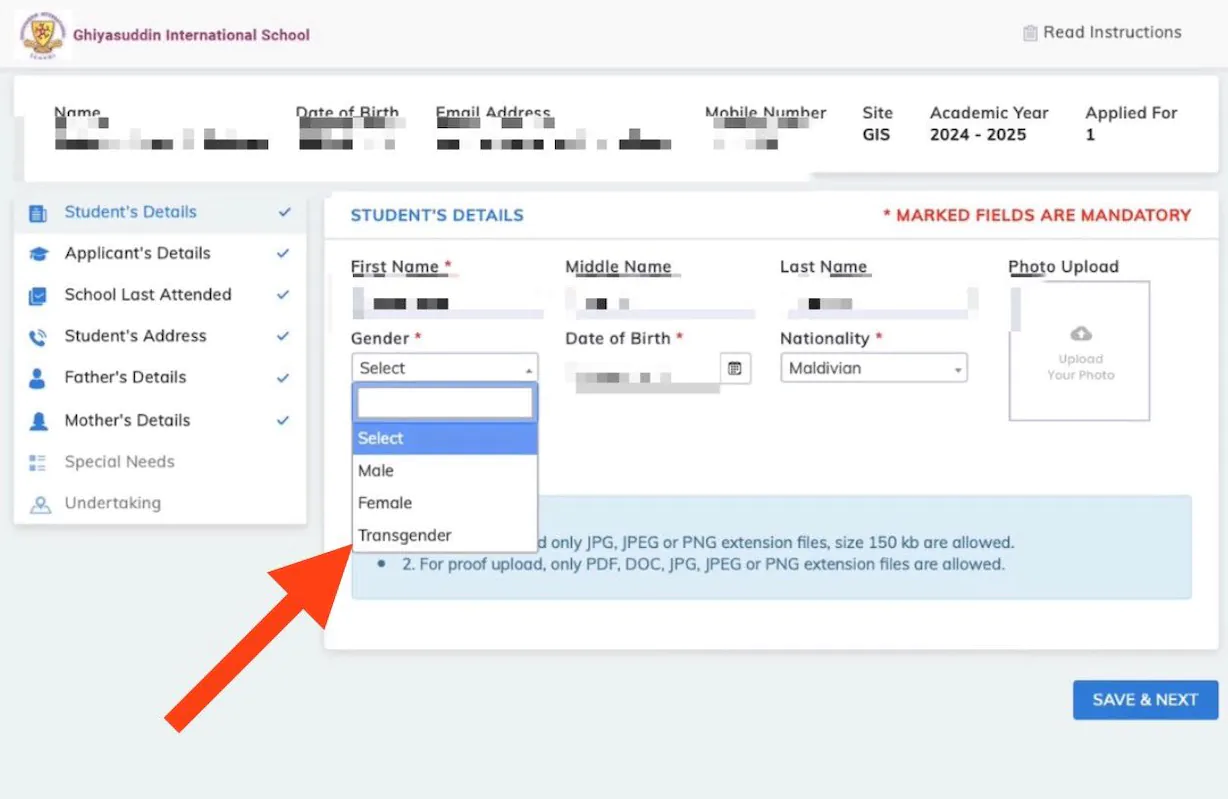The width and height of the screenshot is (1228, 799).
Task: Open the Date of Birth calendar picker
Action: [x=734, y=368]
